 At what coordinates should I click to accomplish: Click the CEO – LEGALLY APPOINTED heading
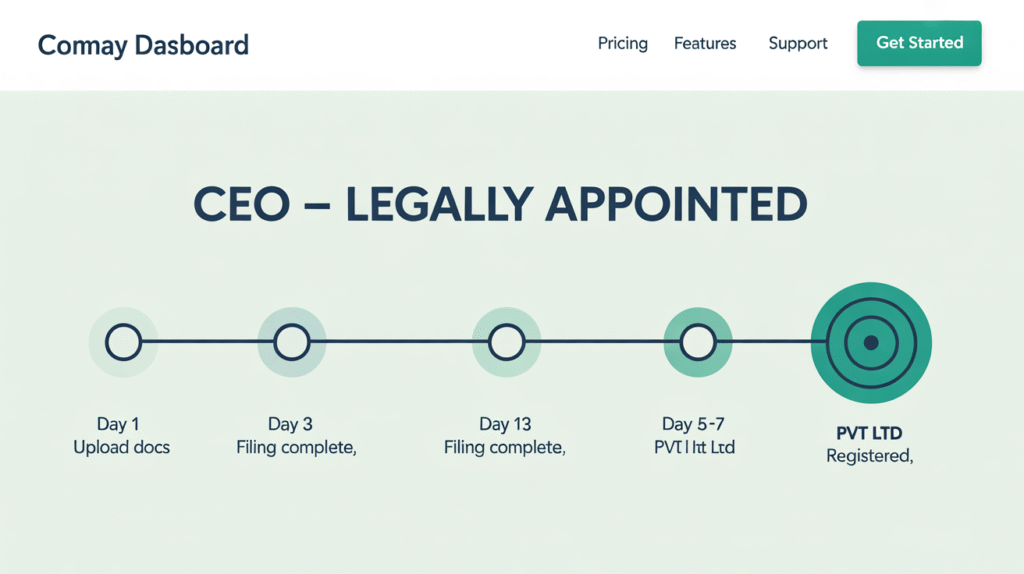click(x=500, y=204)
